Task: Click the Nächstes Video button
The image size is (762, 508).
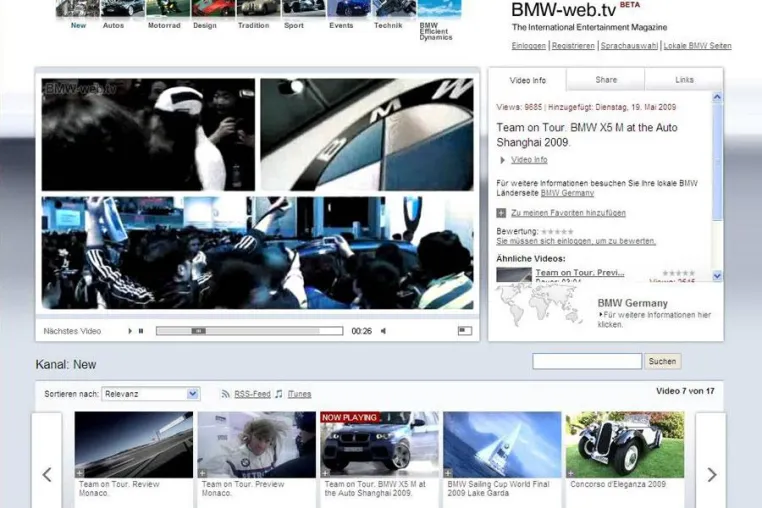Action: click(x=72, y=331)
